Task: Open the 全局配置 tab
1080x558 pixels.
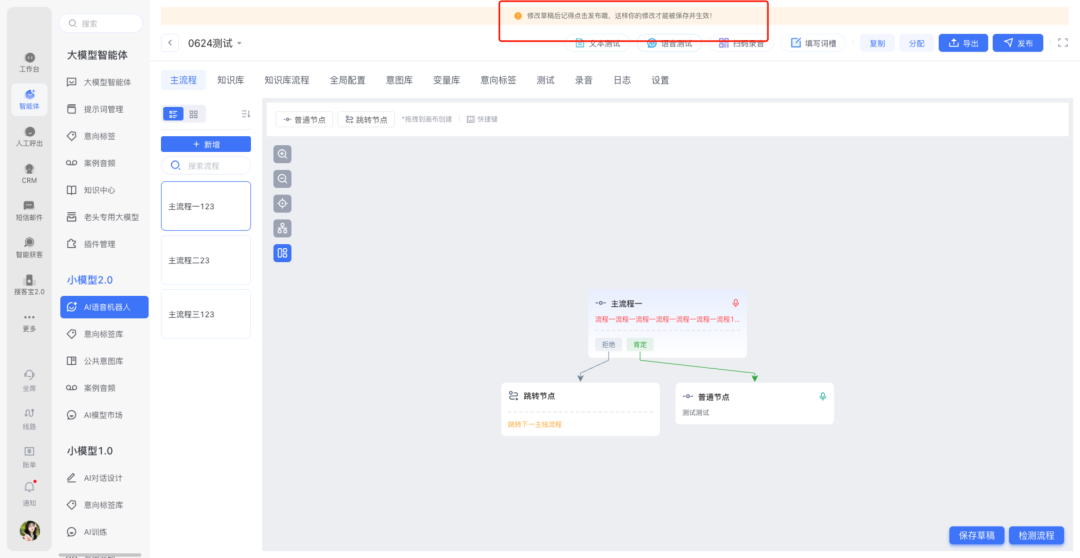Action: tap(347, 80)
